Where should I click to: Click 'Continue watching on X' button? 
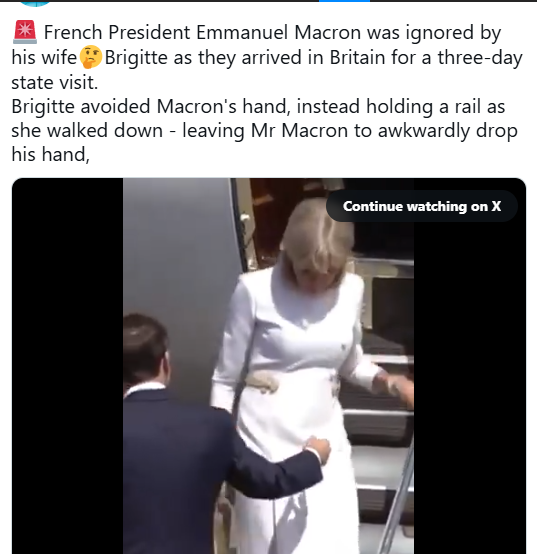point(422,206)
